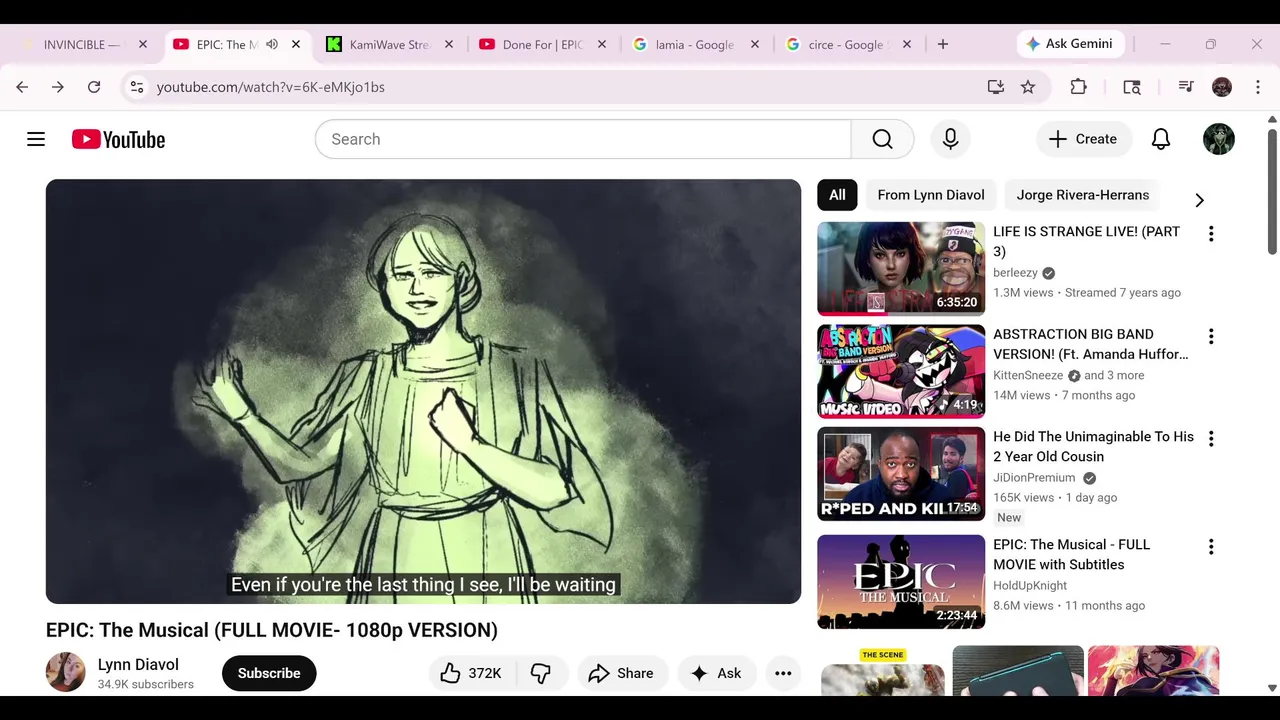Open options for EPIC FULL MOVIE with Subtitles

click(1210, 546)
